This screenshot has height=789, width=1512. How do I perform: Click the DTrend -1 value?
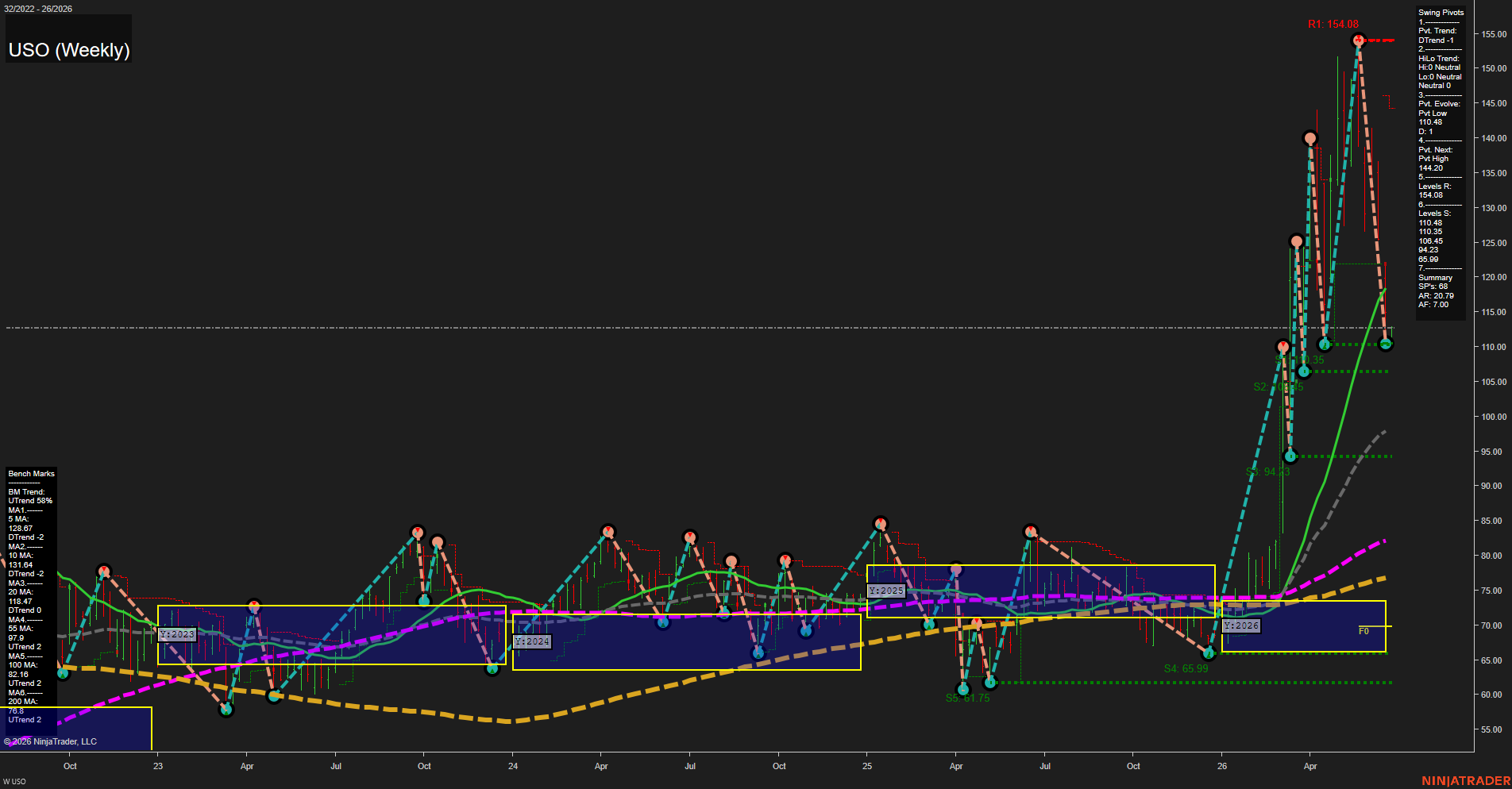(1436, 40)
